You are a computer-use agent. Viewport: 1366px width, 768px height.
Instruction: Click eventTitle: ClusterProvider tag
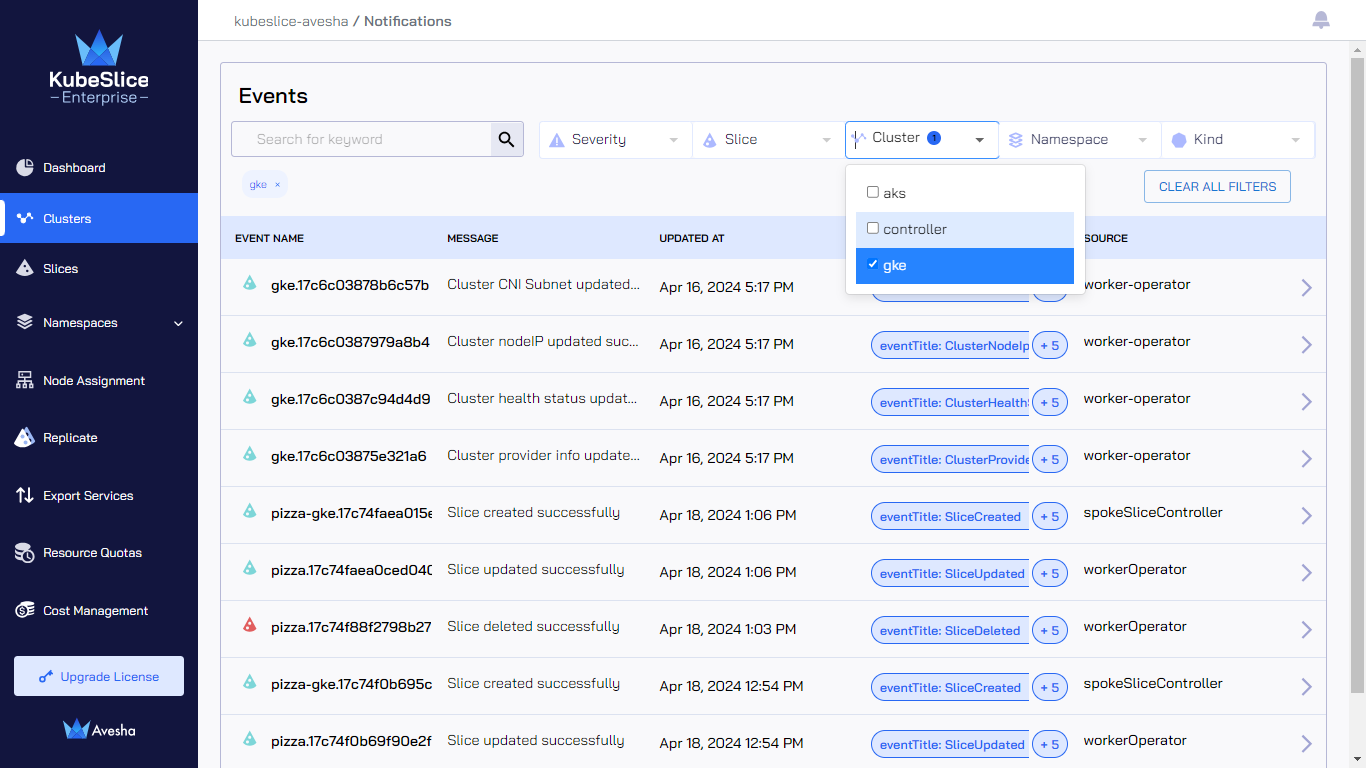pyautogui.click(x=950, y=460)
